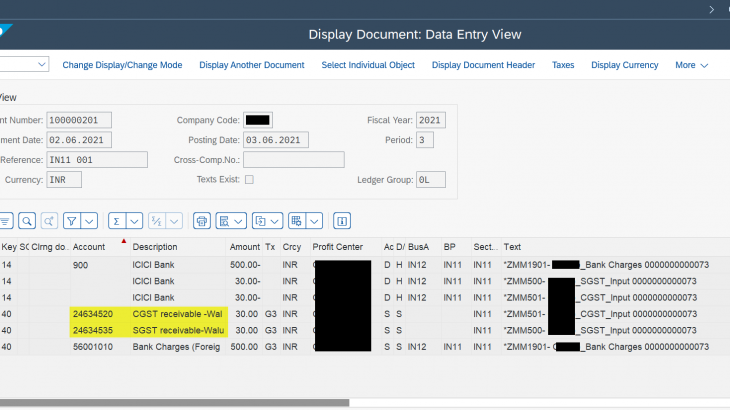This screenshot has width=730, height=410.
Task: Open the Subtotals dropdown arrow
Action: 174,221
